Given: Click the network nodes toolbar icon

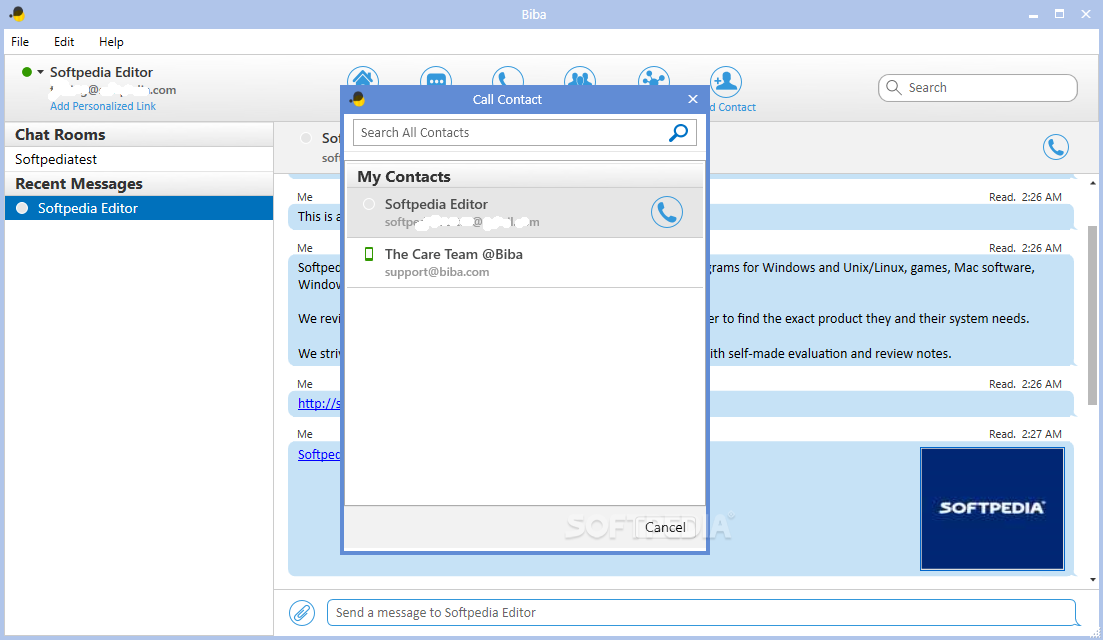Looking at the screenshot, I should click(654, 77).
